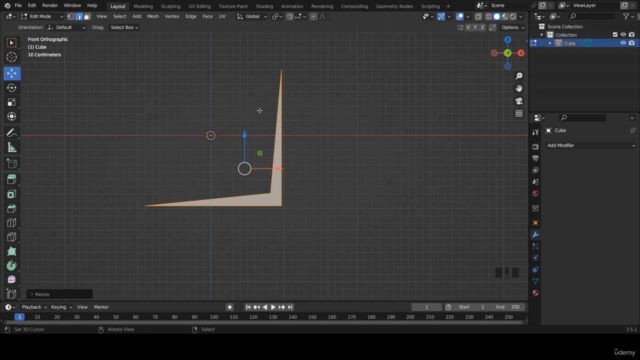Select the Cursor tool

click(x=12, y=57)
